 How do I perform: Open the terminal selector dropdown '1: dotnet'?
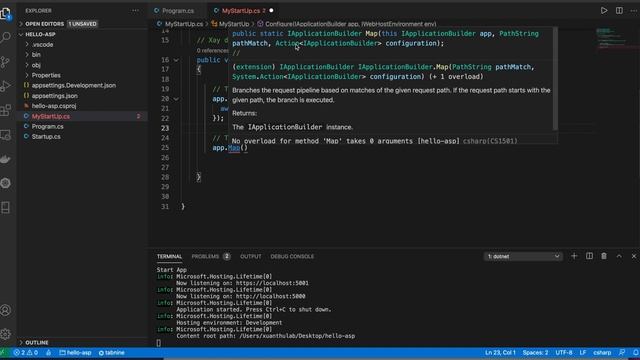[523, 256]
